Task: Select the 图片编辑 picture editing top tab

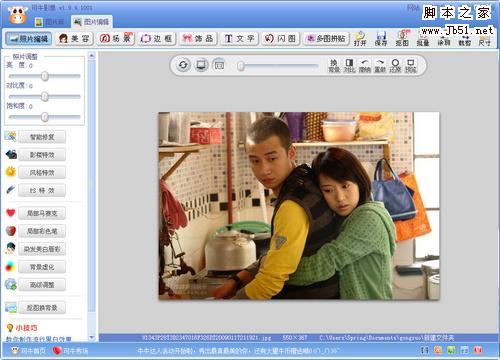Action: [x=92, y=22]
